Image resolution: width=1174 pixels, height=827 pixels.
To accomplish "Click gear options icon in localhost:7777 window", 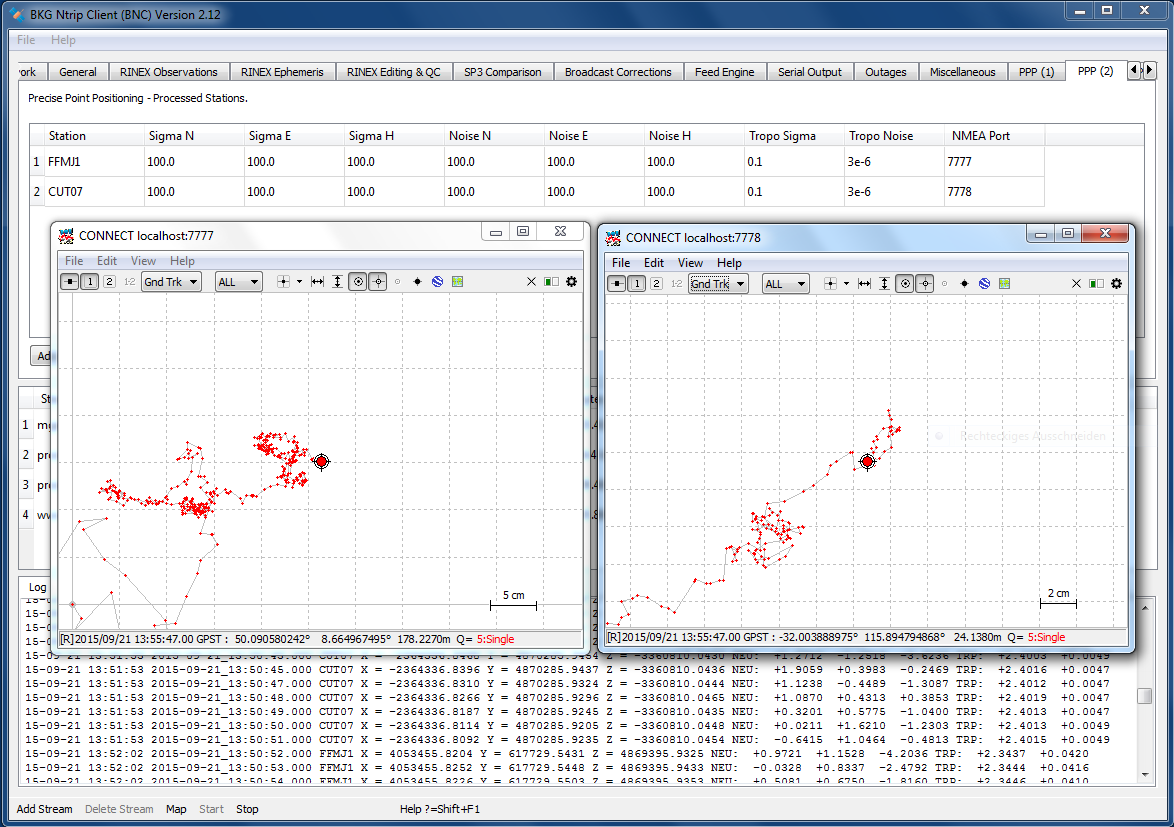I will pos(571,282).
